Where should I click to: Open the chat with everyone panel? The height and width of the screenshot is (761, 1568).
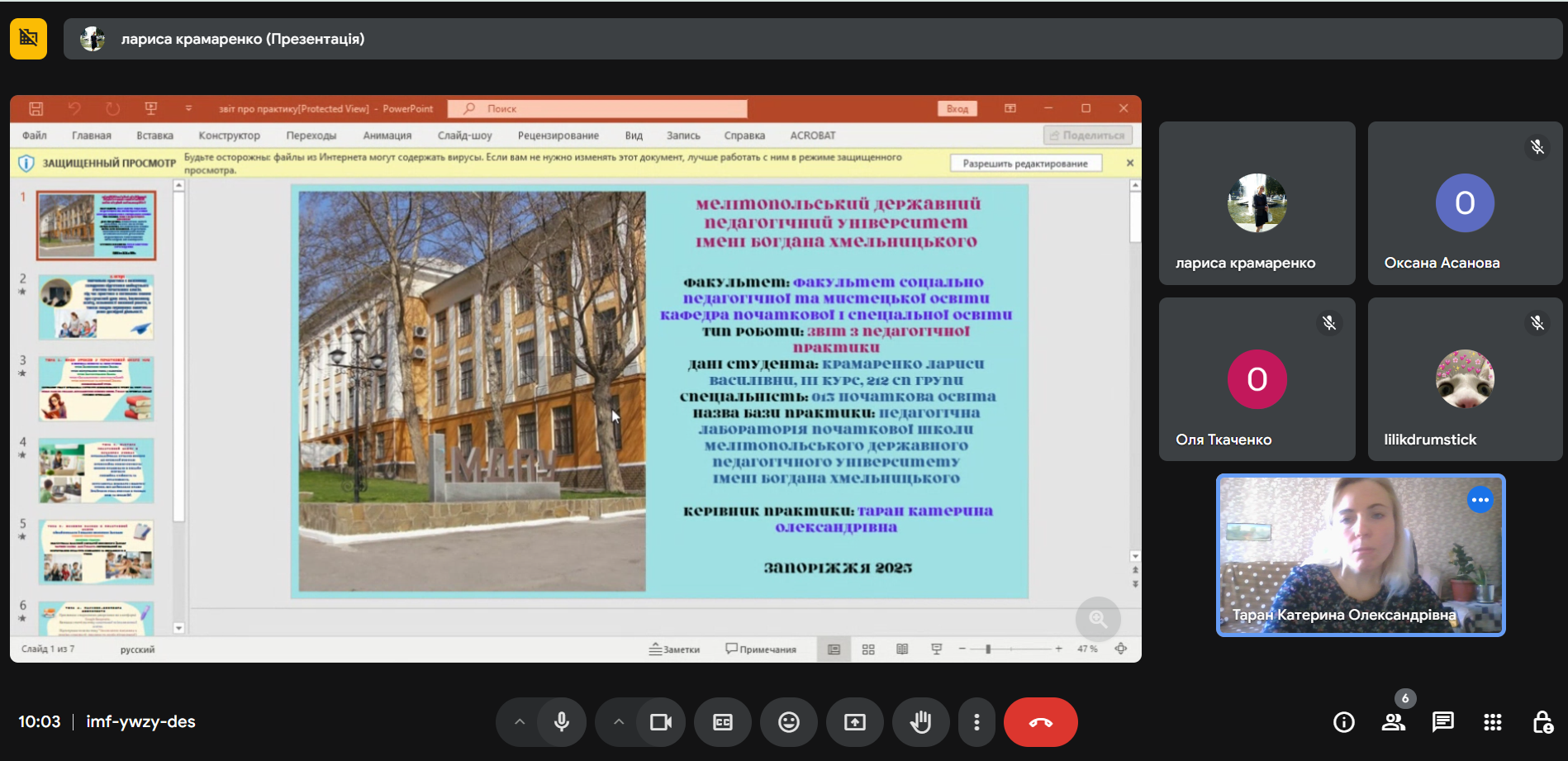tap(1442, 722)
